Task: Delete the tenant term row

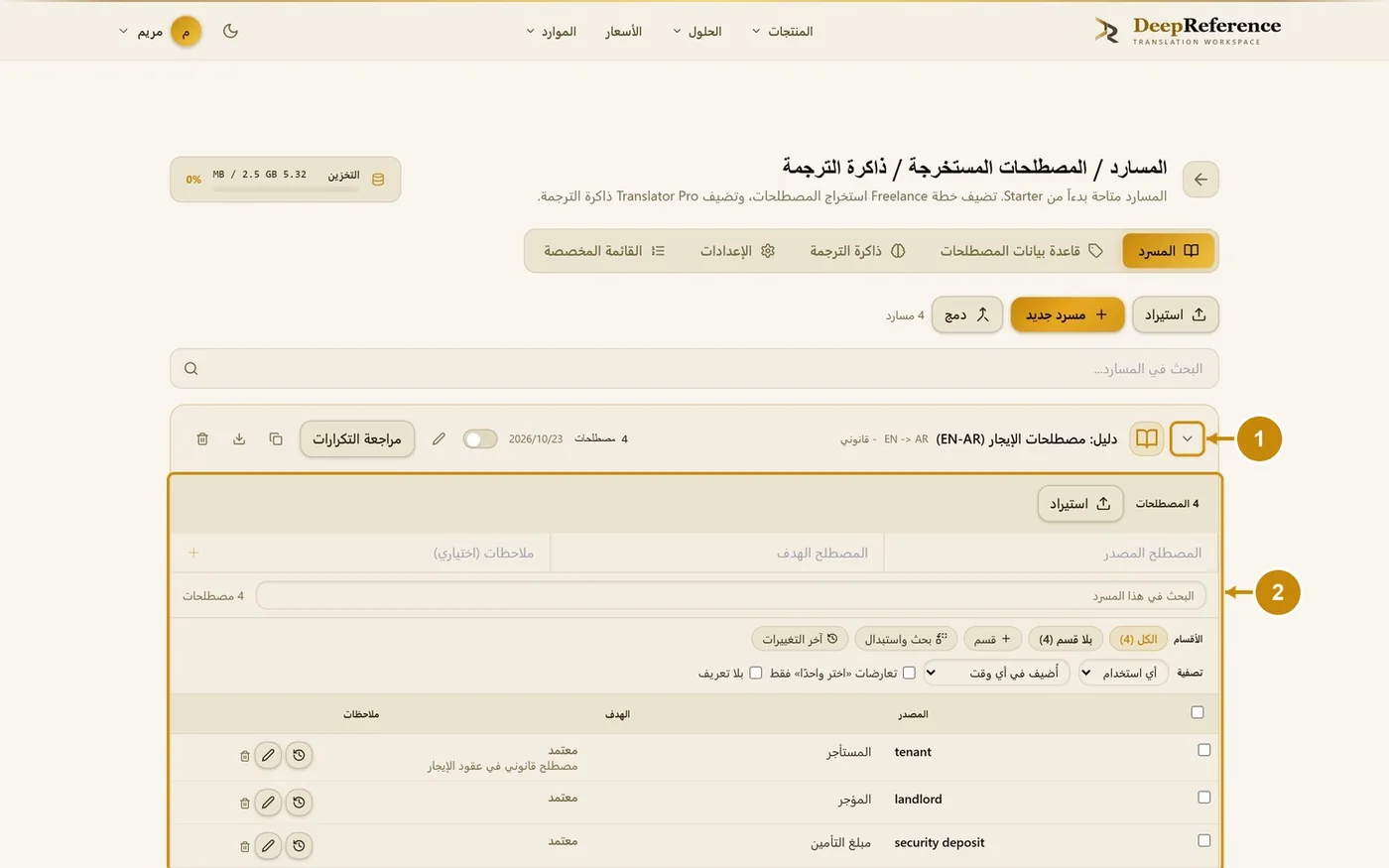Action: point(245,756)
